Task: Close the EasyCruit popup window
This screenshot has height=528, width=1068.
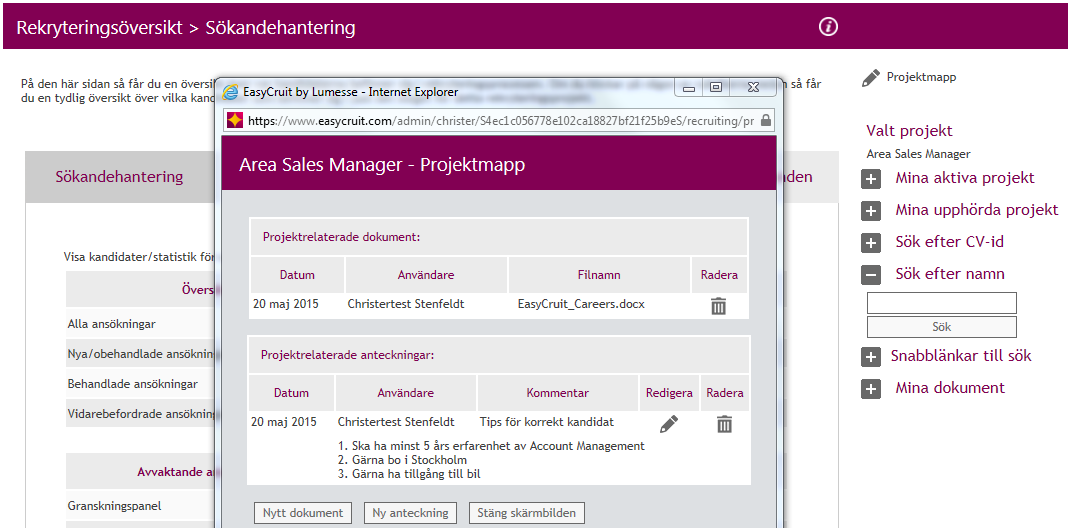Action: pos(753,87)
